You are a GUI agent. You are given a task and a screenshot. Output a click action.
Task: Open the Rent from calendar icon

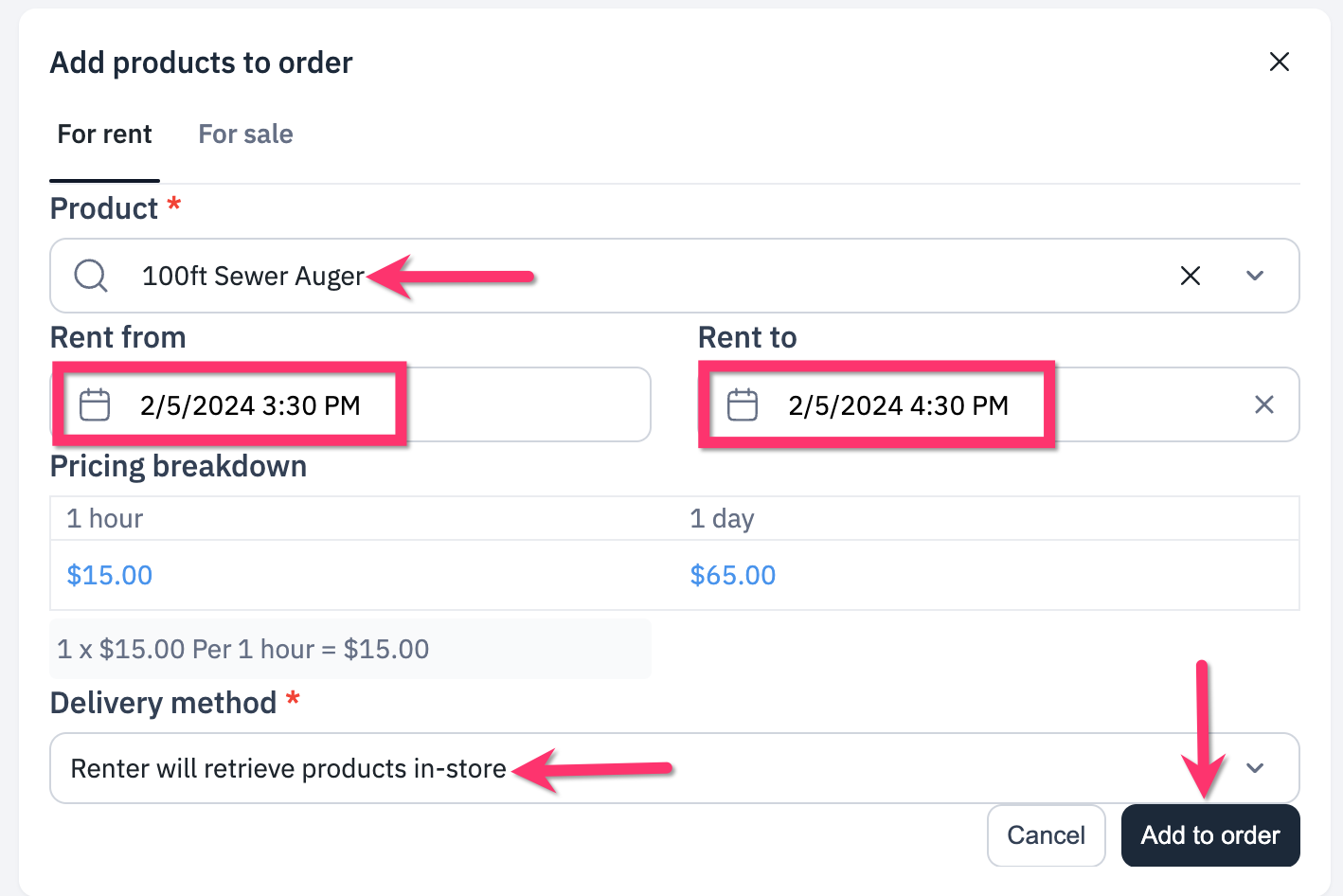click(95, 404)
